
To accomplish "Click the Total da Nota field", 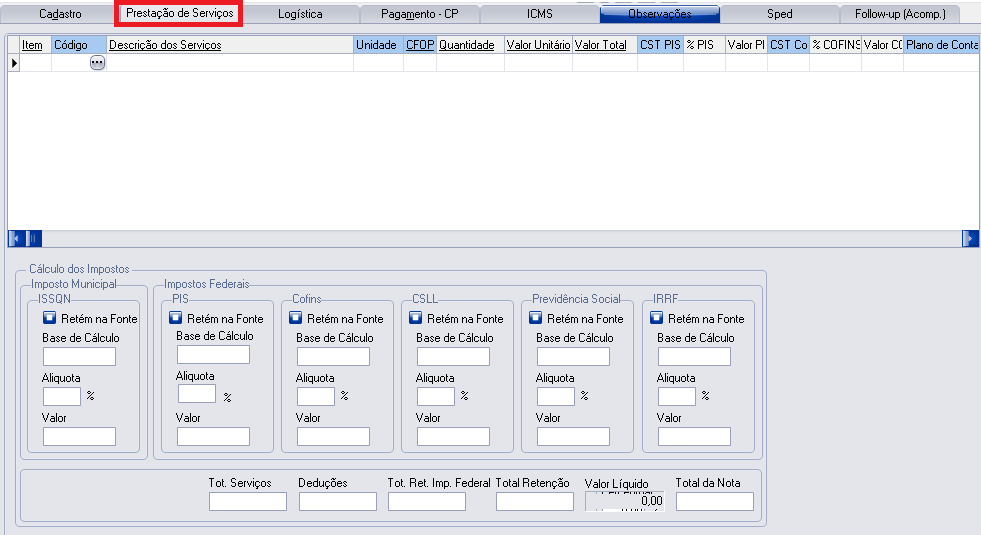I will 714,502.
